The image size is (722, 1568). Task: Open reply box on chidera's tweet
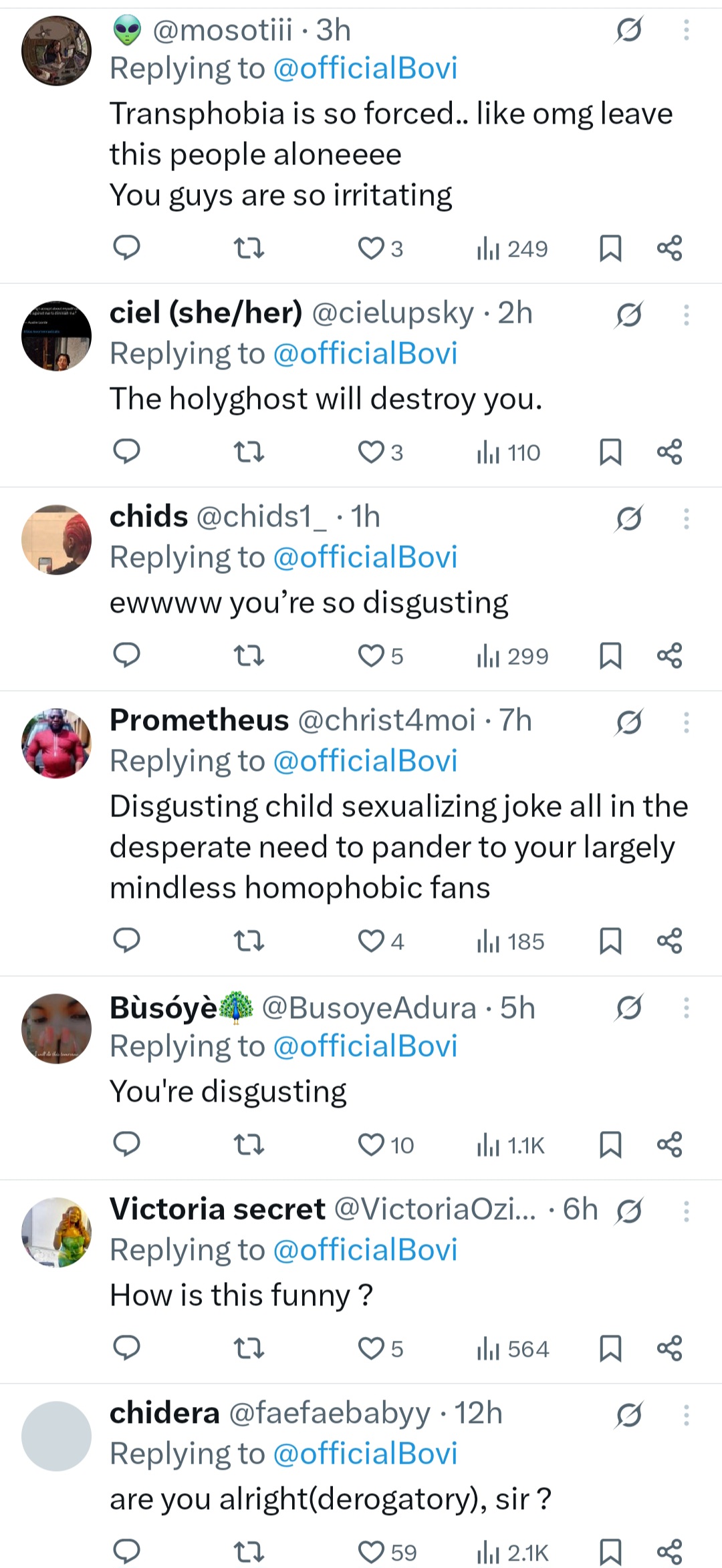(126, 1551)
